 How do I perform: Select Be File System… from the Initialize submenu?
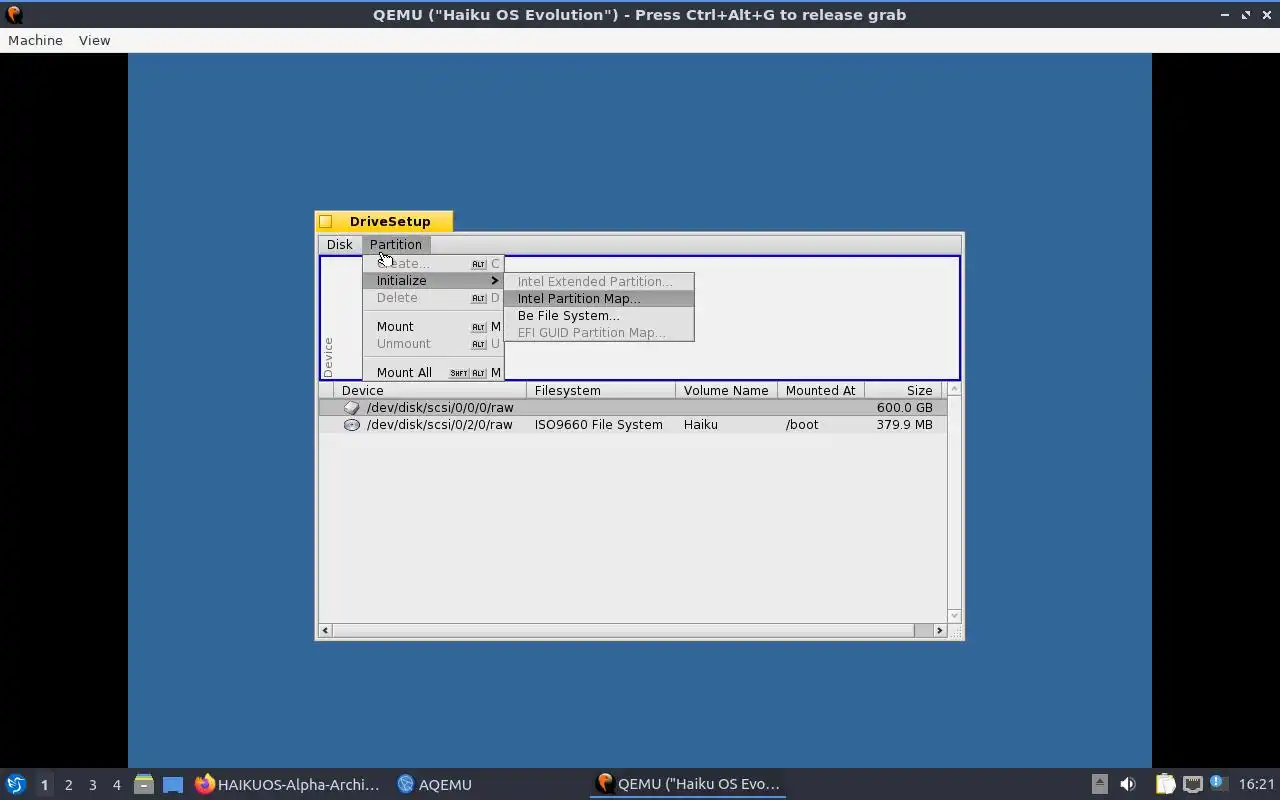click(598, 316)
